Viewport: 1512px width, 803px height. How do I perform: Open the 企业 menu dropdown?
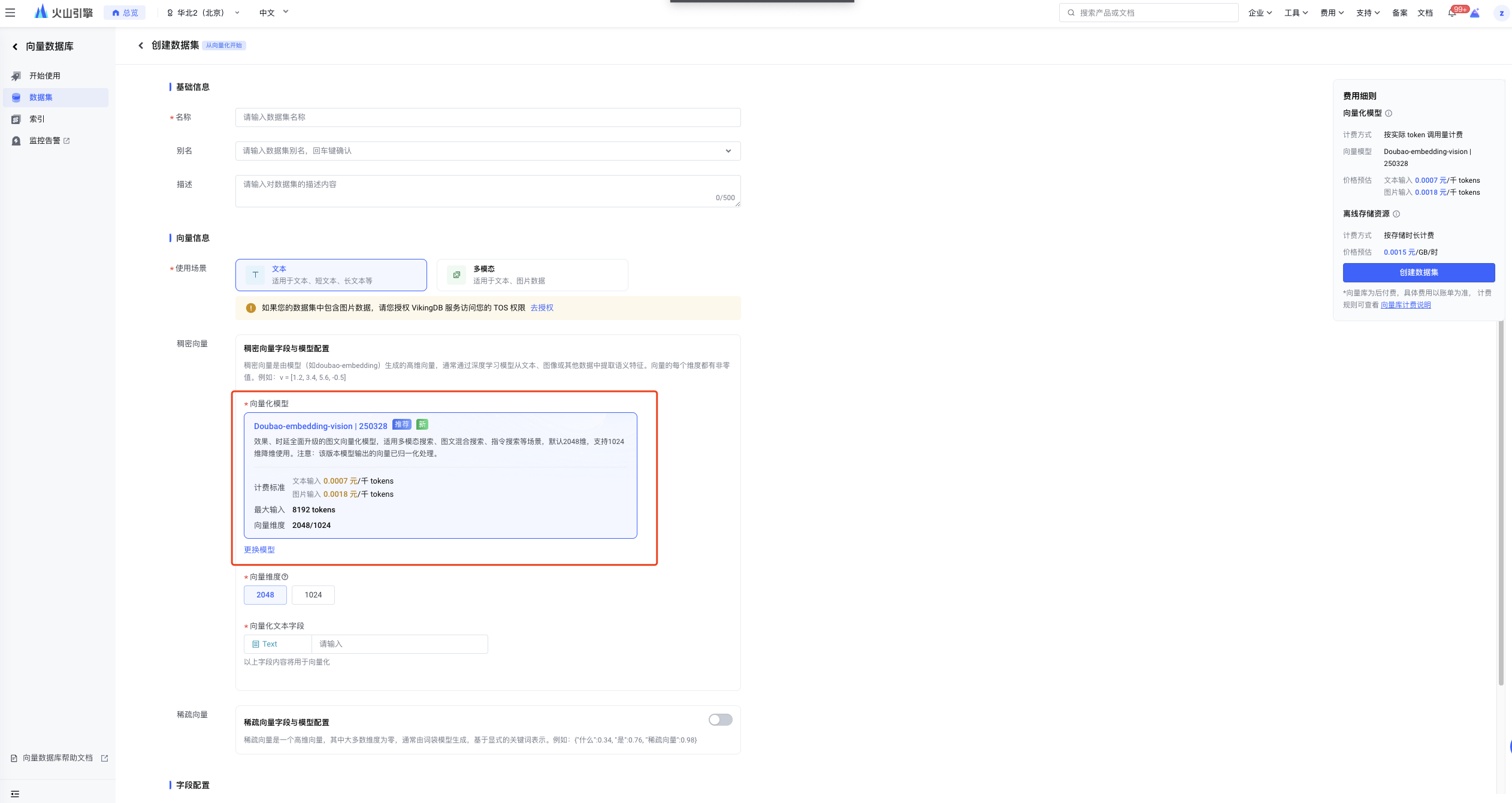[x=1260, y=13]
